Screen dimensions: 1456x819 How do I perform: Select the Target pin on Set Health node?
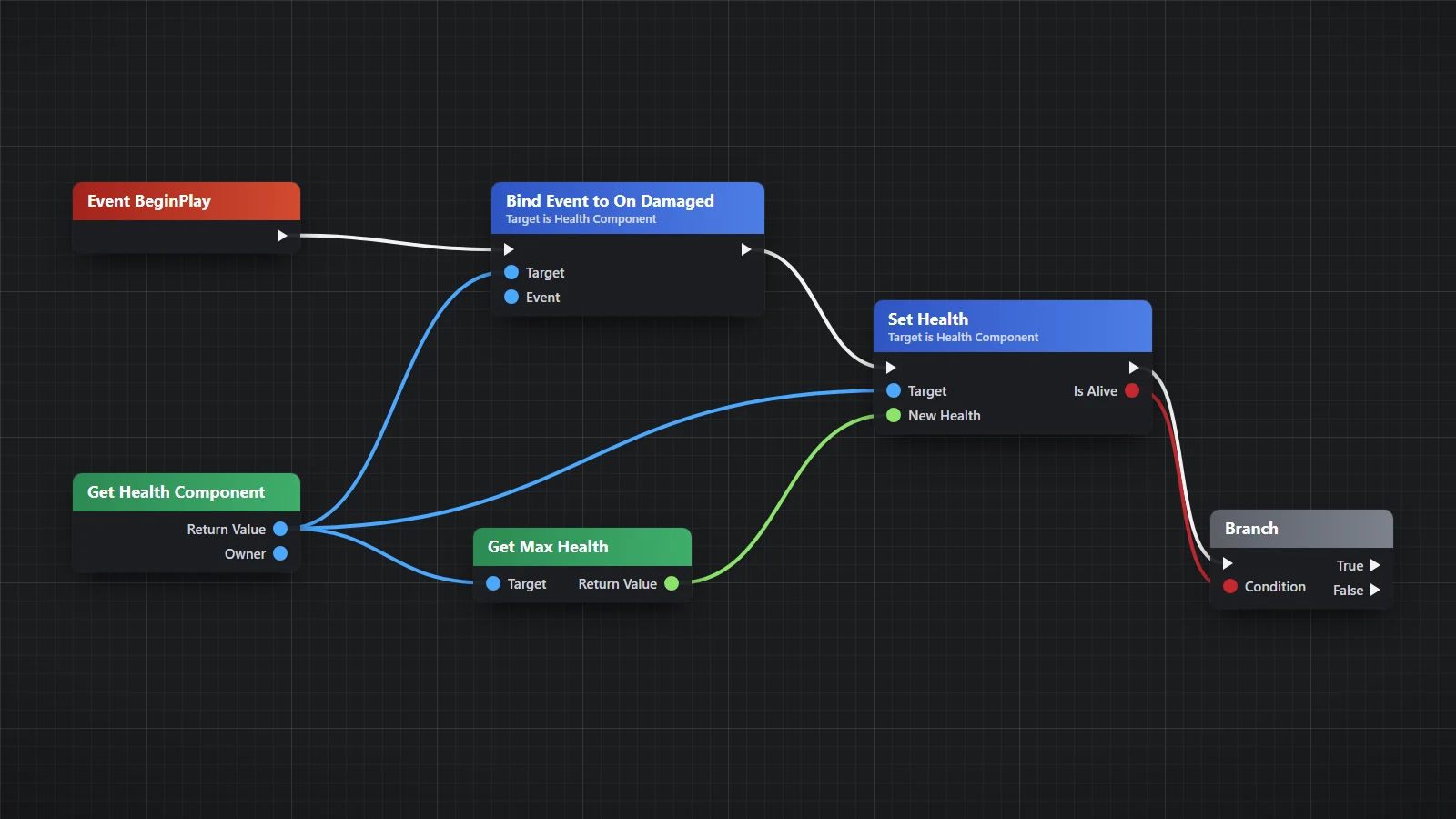(x=894, y=390)
